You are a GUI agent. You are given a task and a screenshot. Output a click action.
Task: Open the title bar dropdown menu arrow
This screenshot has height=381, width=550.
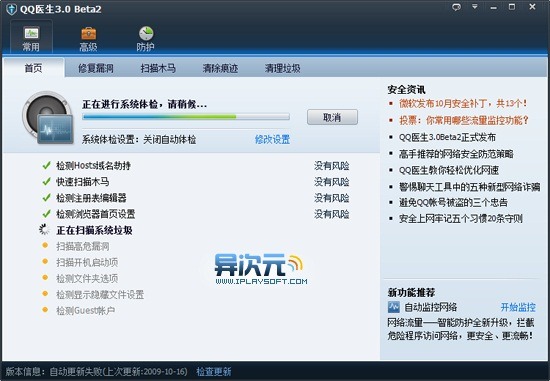click(x=475, y=7)
